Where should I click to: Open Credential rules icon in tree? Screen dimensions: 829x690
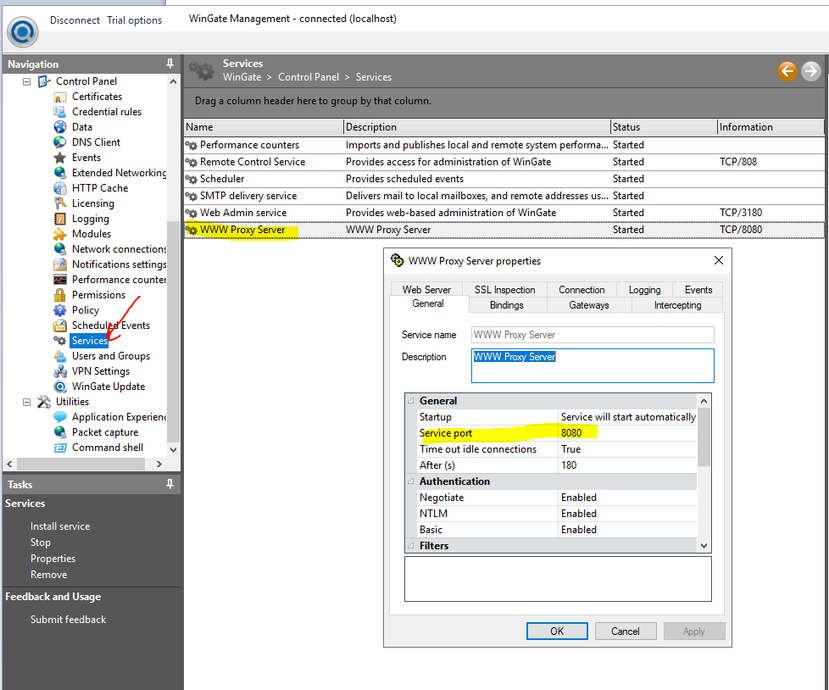pos(60,112)
